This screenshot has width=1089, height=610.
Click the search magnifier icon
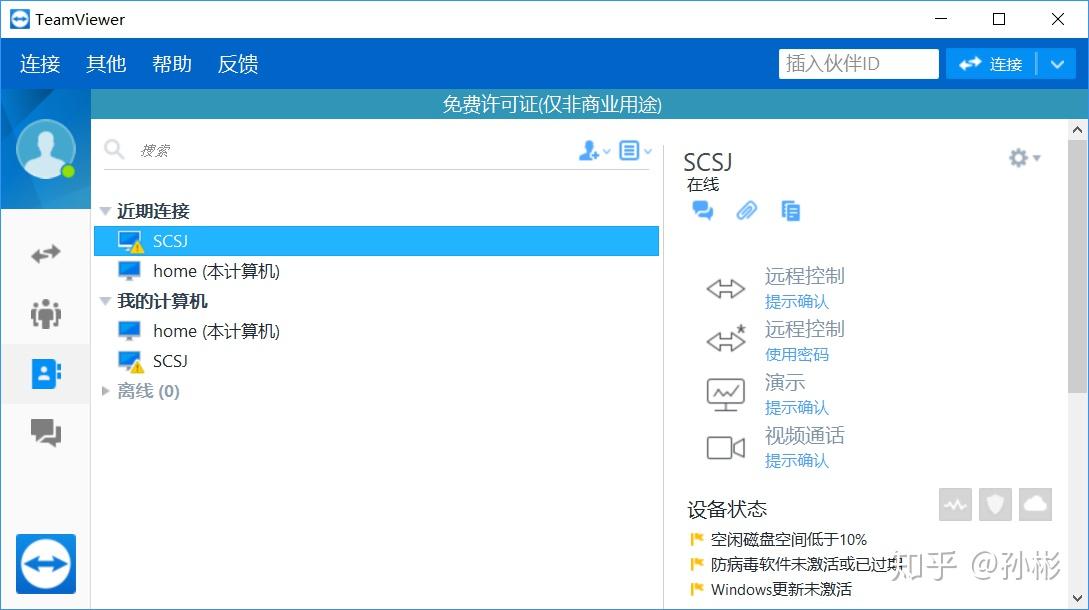[x=113, y=149]
